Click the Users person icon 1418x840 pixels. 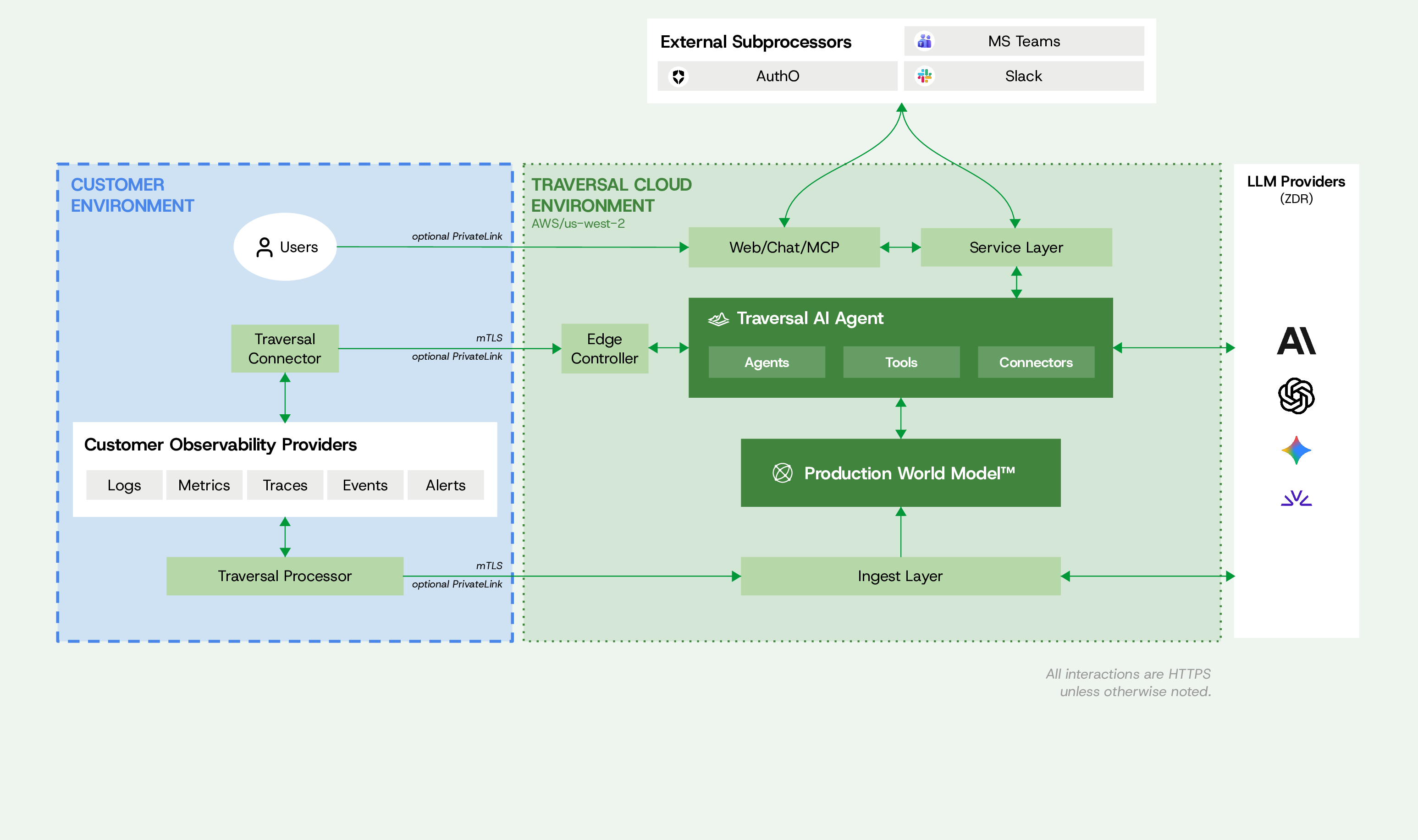point(264,247)
